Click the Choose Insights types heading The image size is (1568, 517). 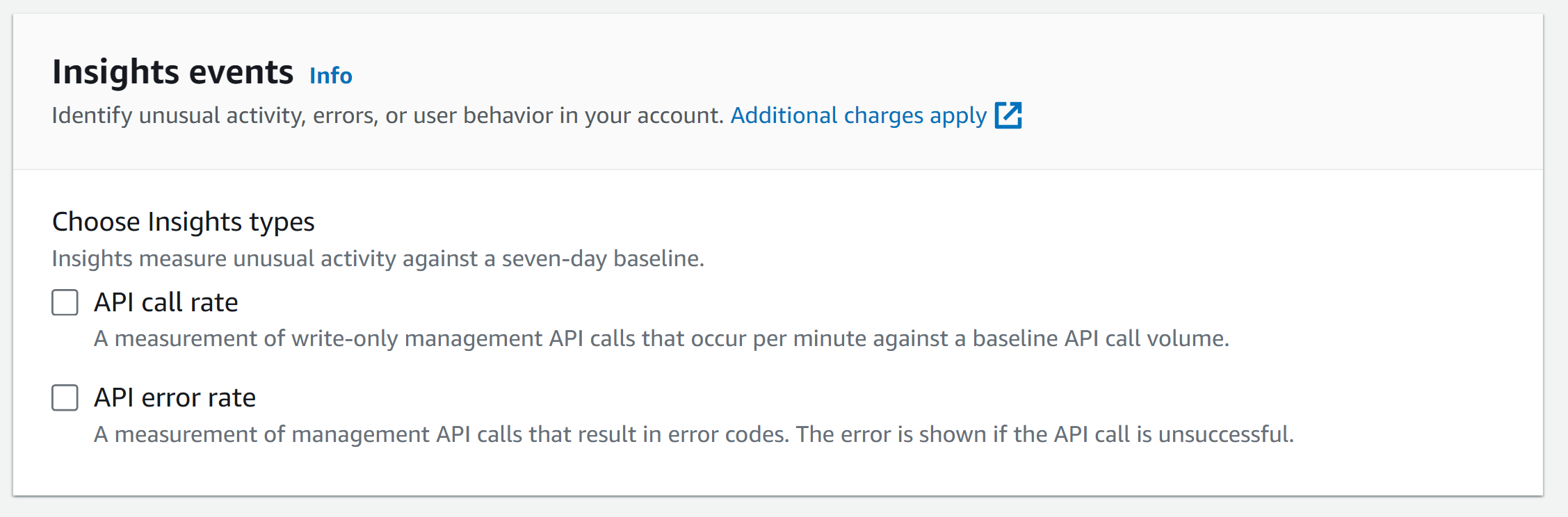184,222
